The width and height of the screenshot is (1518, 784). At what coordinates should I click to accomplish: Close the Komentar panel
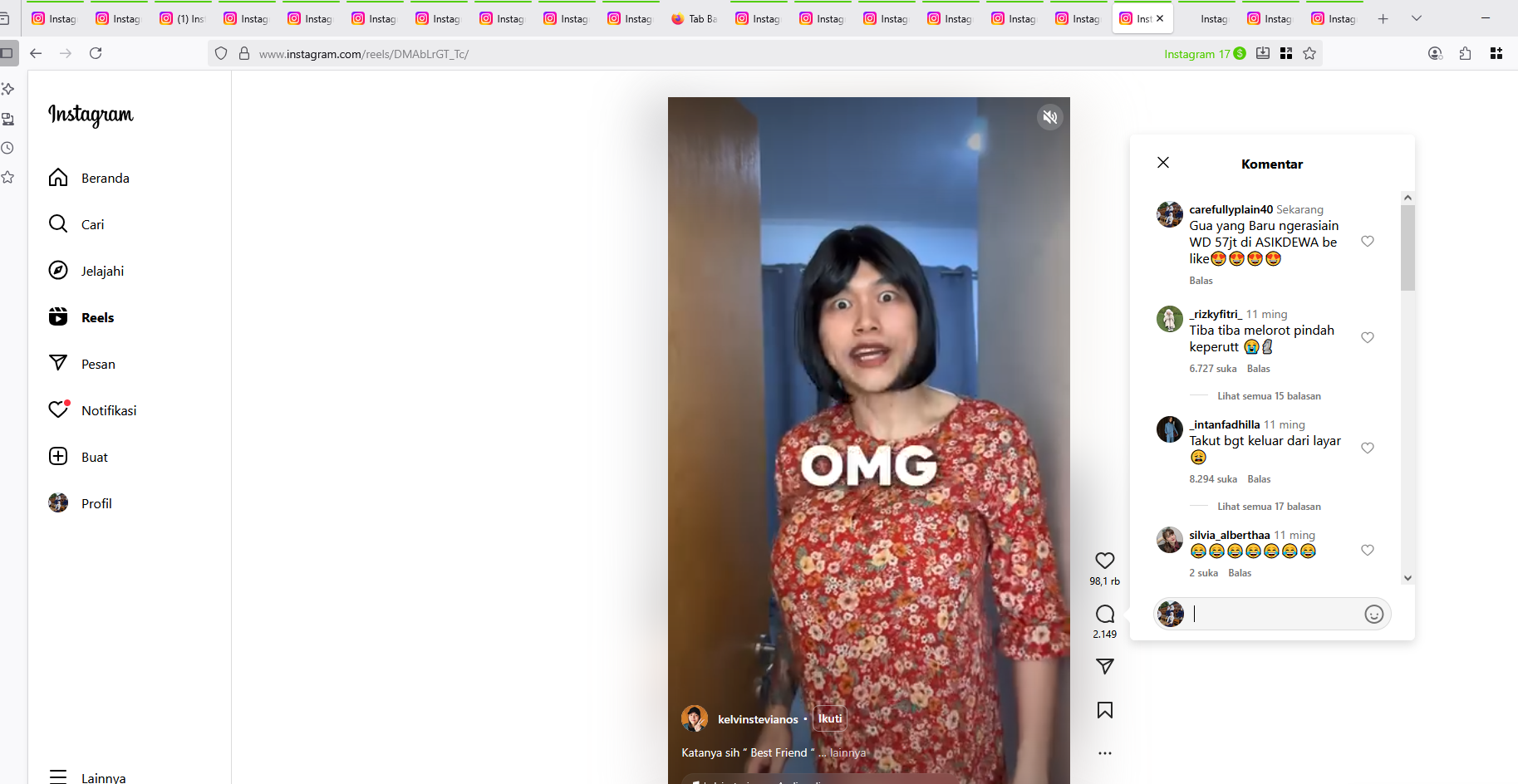(x=1163, y=163)
